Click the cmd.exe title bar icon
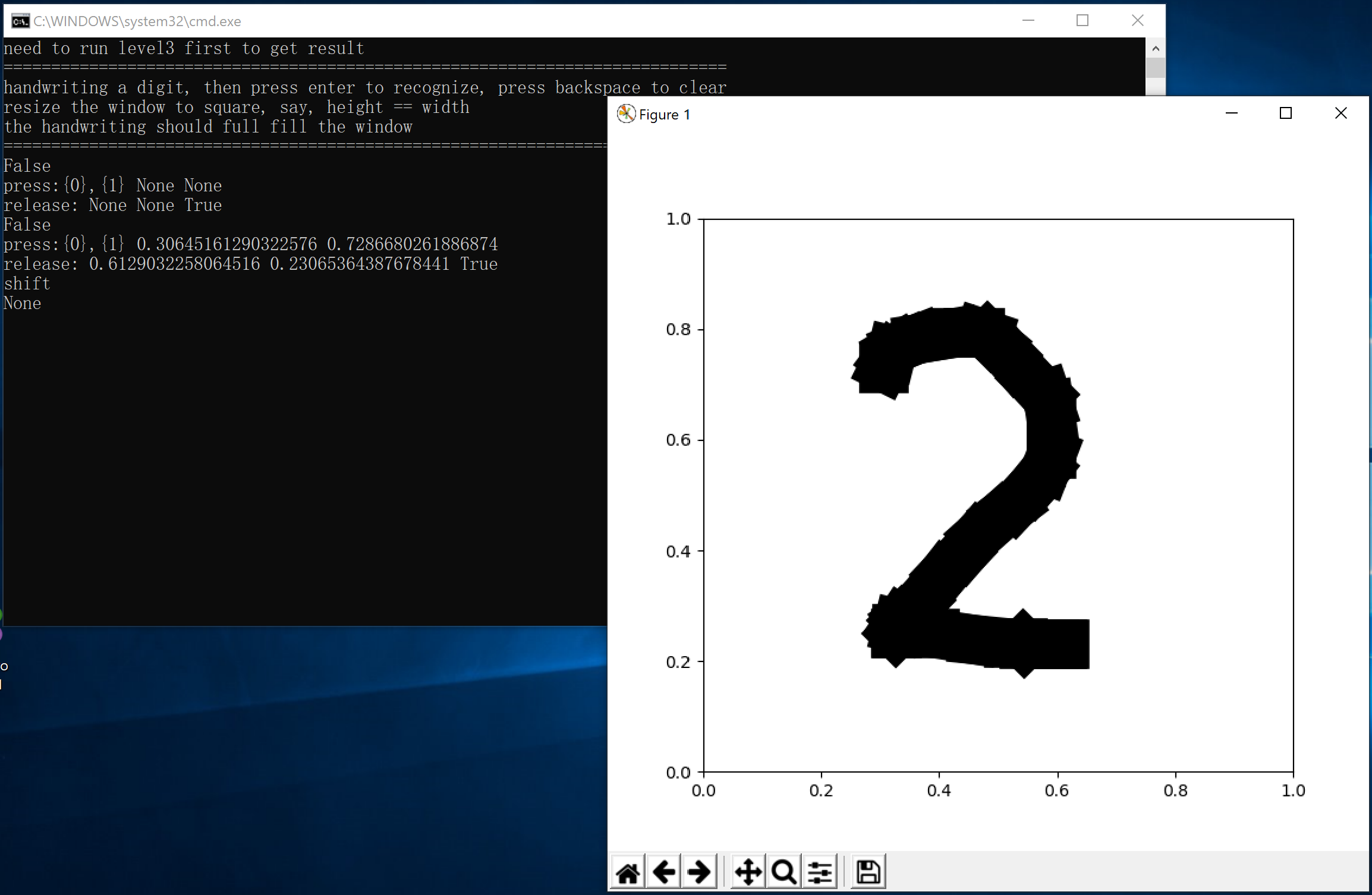The width and height of the screenshot is (1372, 895). (20, 21)
